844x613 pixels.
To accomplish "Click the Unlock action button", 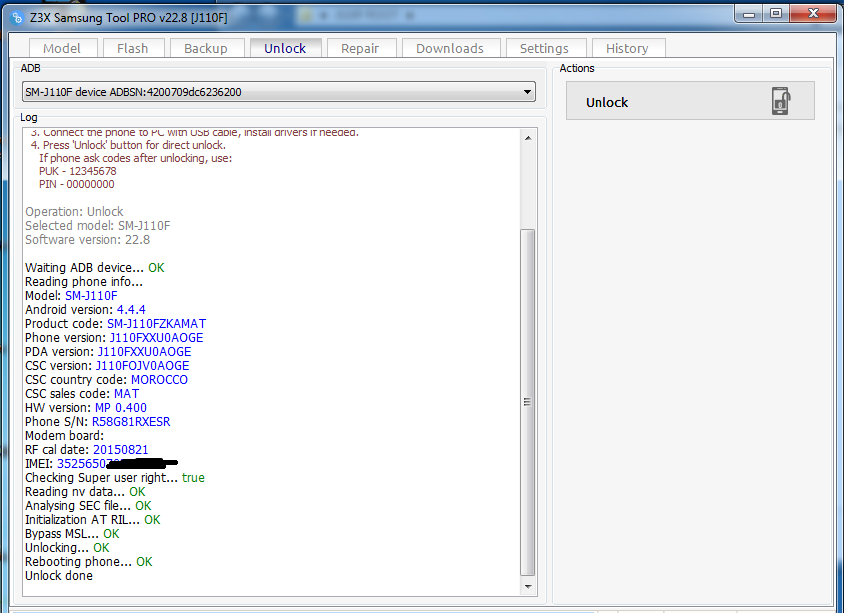I will (x=690, y=101).
